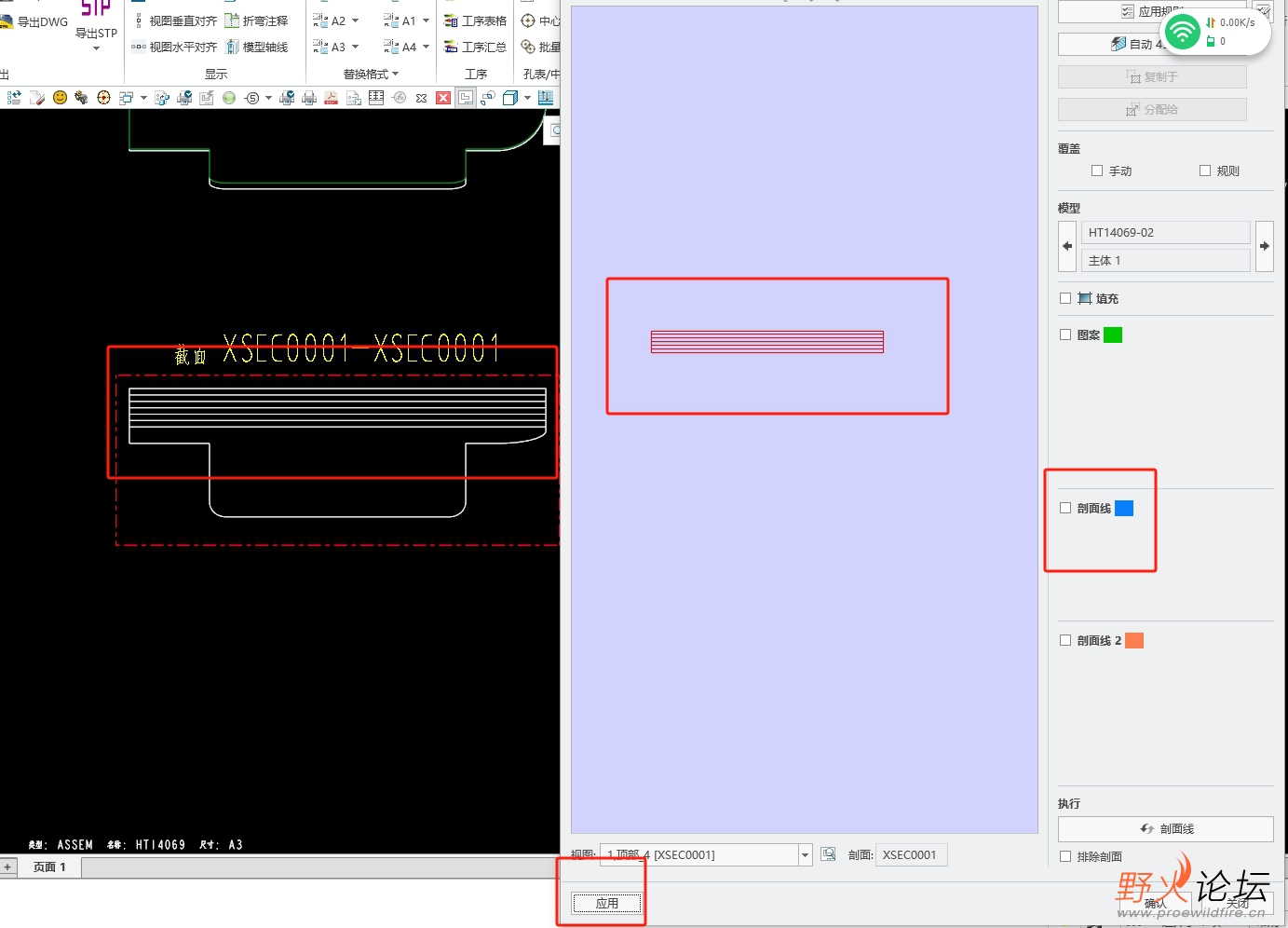Viewport: 1288px width, 928px height.
Task: Click the list settings icon at toolbar start
Action: [x=14, y=98]
